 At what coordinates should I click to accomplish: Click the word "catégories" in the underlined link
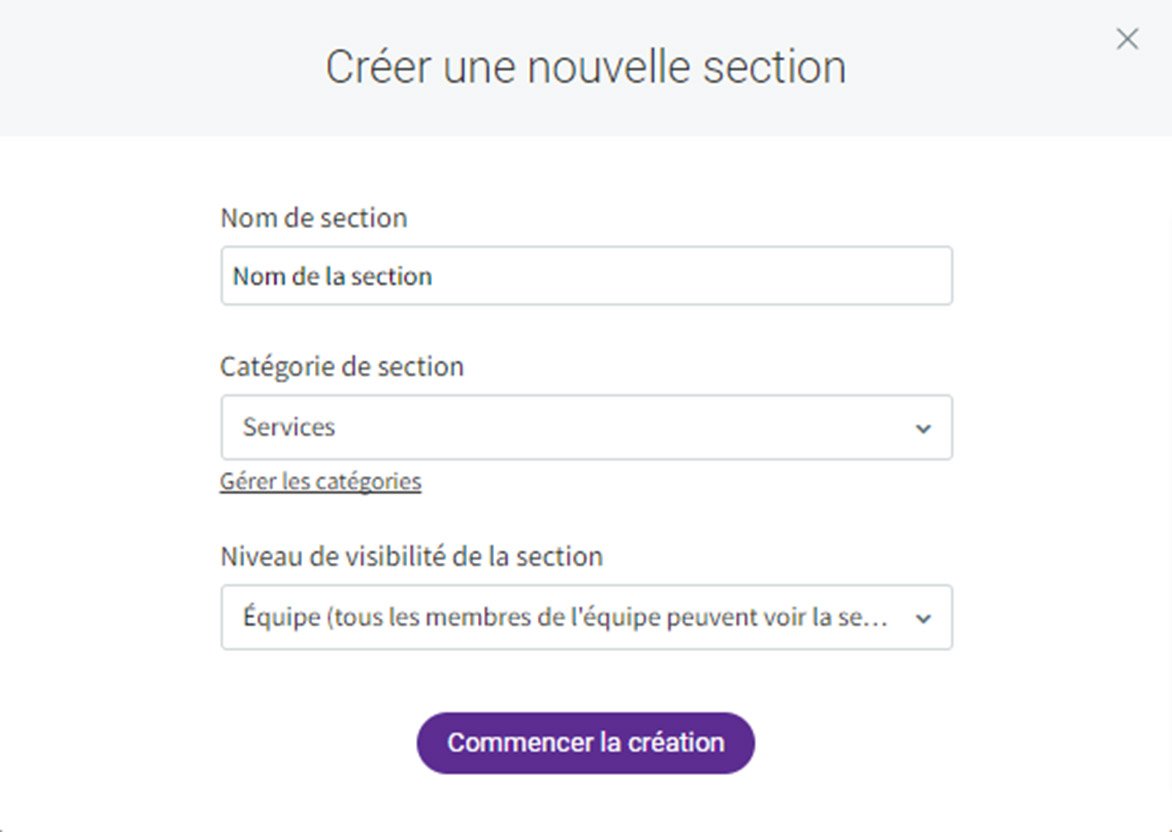pos(368,482)
